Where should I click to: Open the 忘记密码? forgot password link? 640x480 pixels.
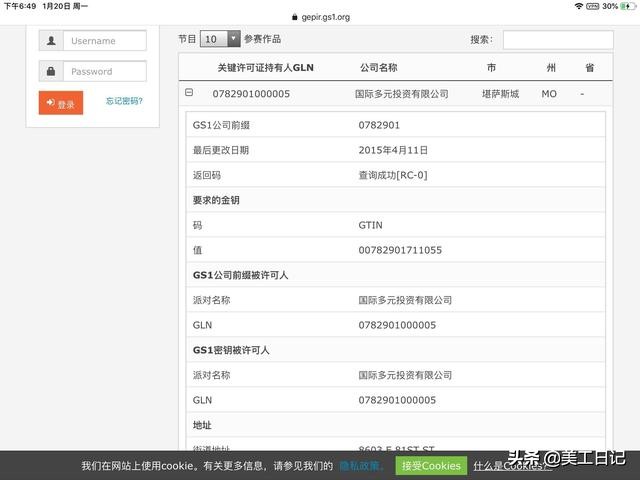click(x=124, y=101)
